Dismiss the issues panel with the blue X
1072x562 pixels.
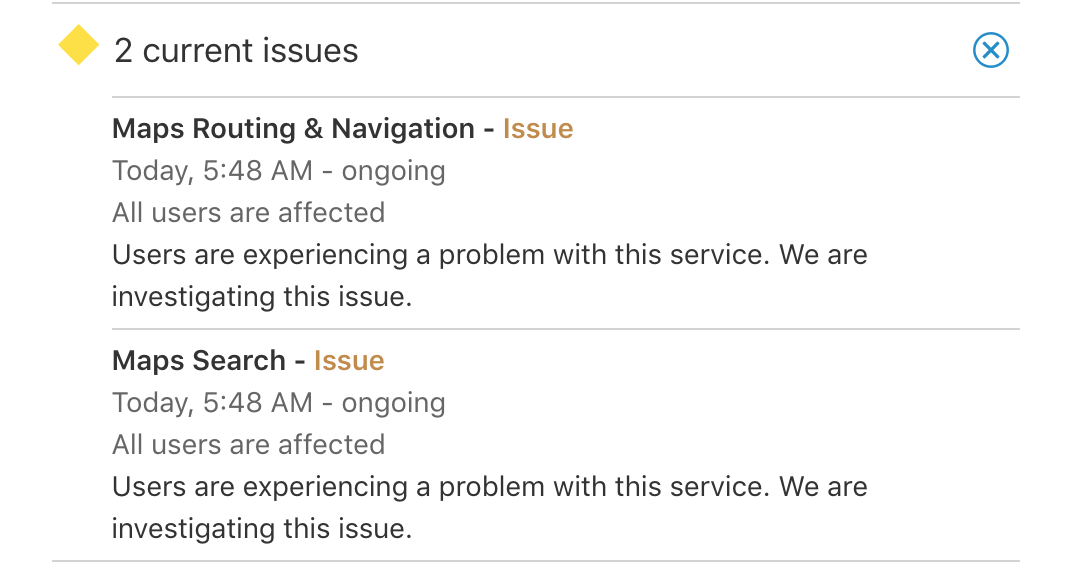[991, 50]
